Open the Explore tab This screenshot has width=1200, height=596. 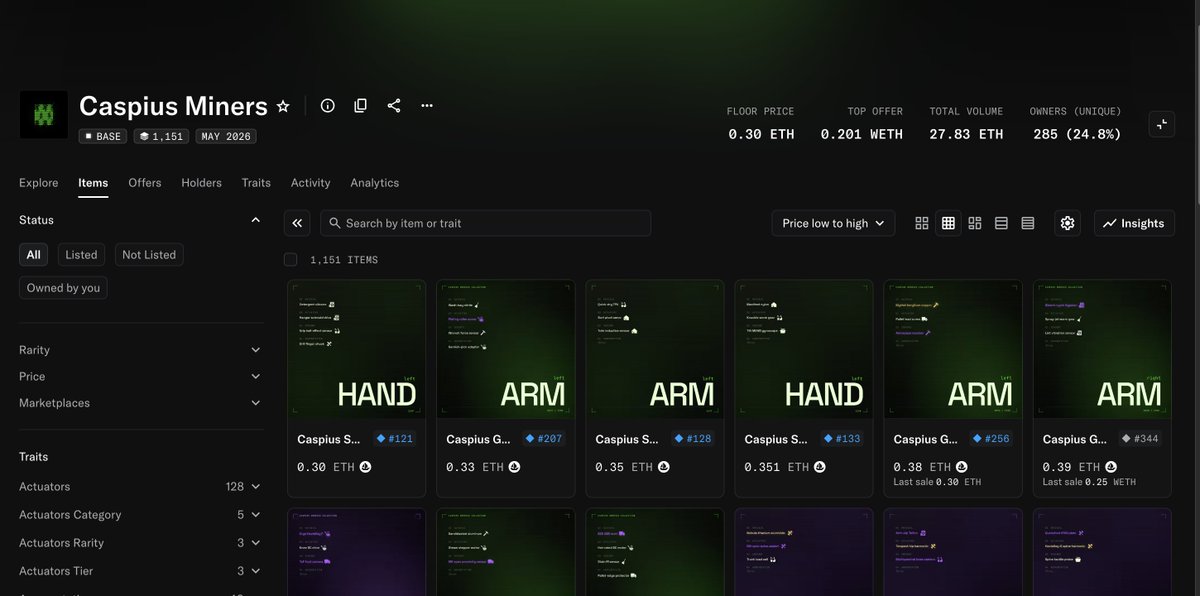(x=38, y=183)
